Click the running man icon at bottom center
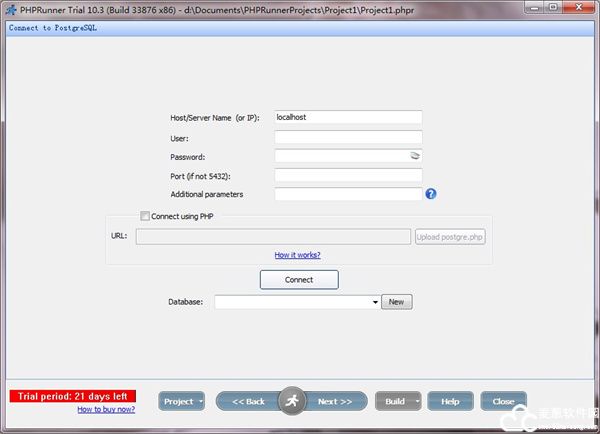The width and height of the screenshot is (600, 434). point(292,401)
